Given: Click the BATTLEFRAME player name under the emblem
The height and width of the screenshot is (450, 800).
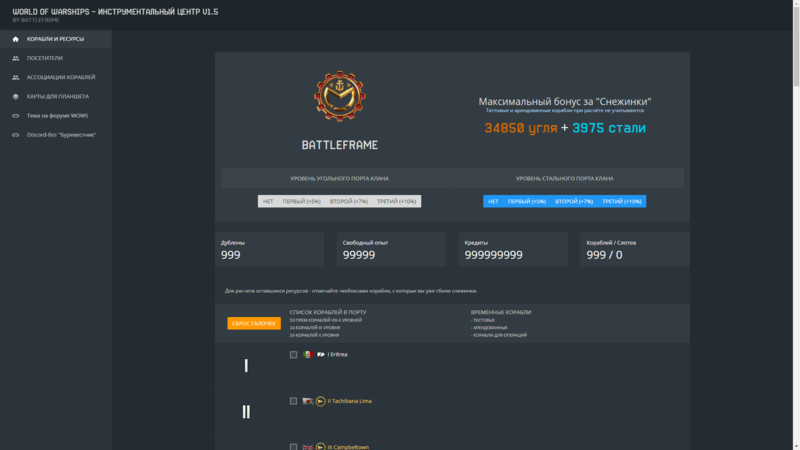Looking at the screenshot, I should 340,145.
